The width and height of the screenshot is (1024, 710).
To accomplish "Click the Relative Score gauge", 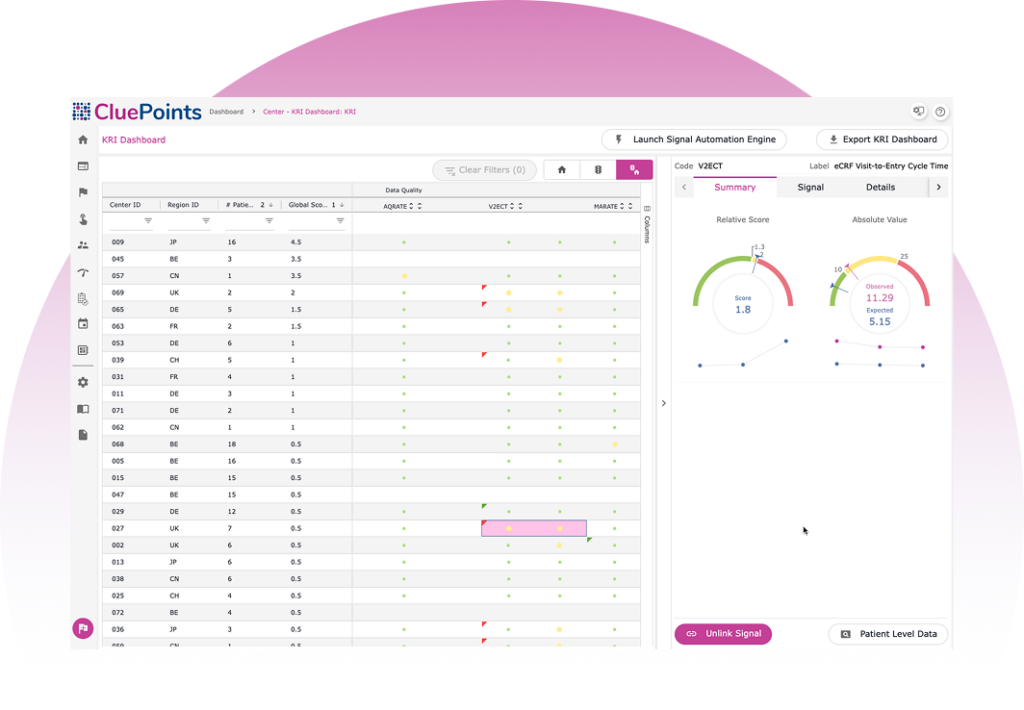I will (743, 287).
